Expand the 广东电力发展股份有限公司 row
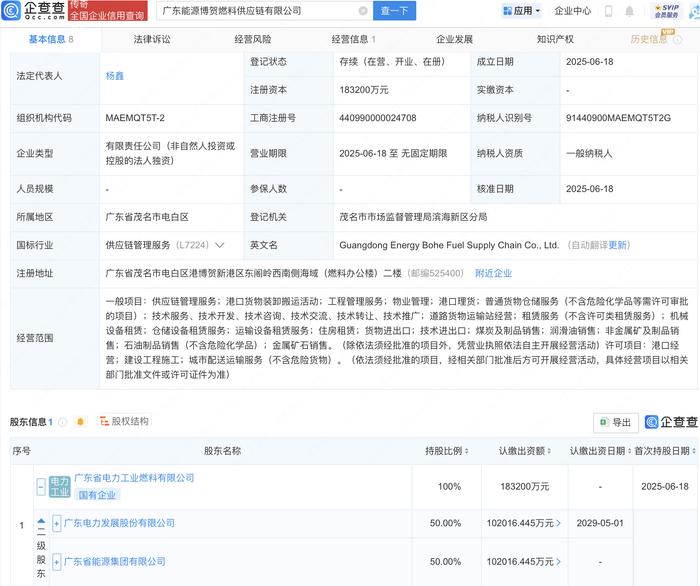 click(56, 523)
